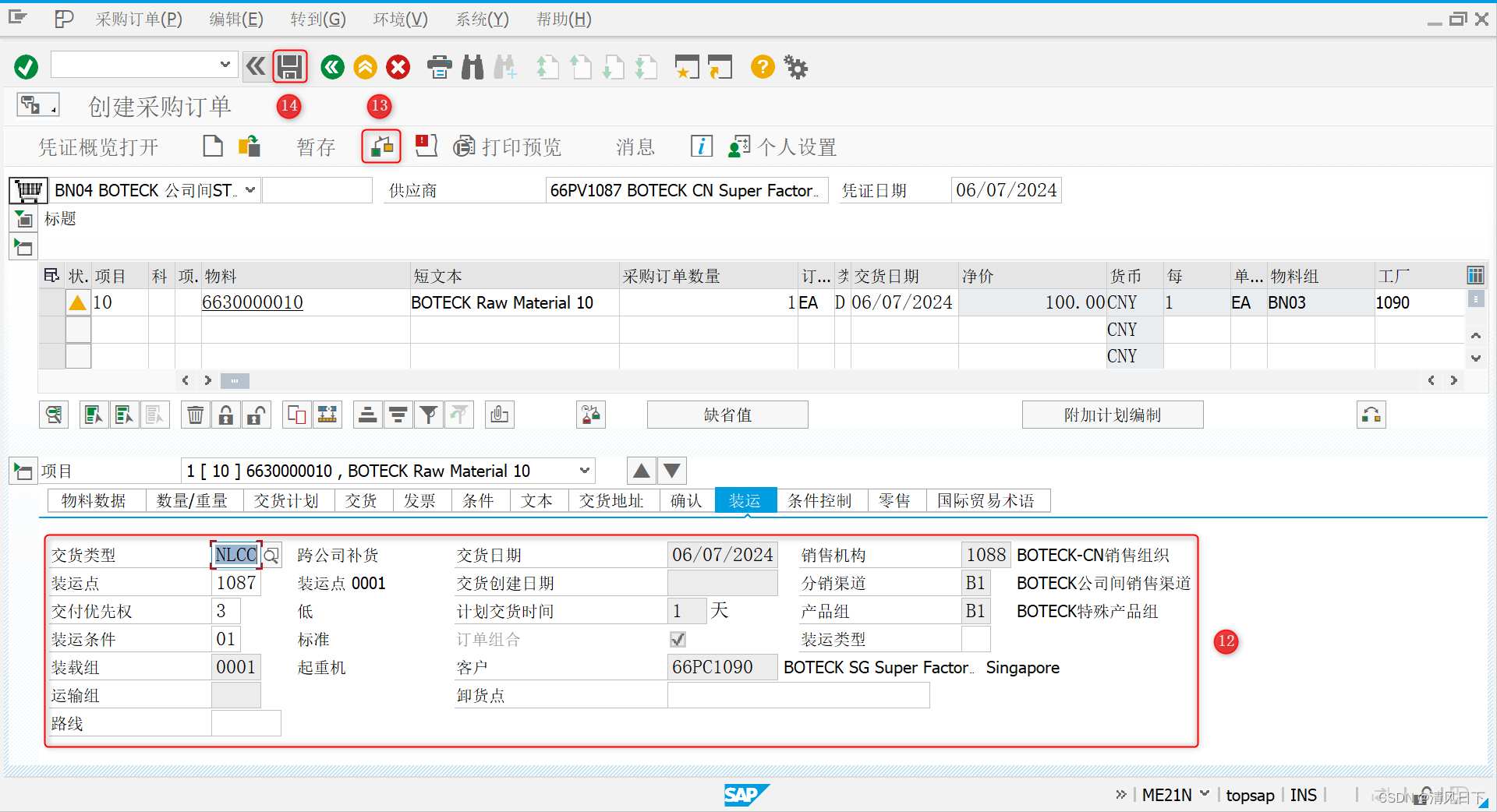Screen dimensions: 1497x812
Task: Select the second empty row selector box
Action: click(78, 330)
